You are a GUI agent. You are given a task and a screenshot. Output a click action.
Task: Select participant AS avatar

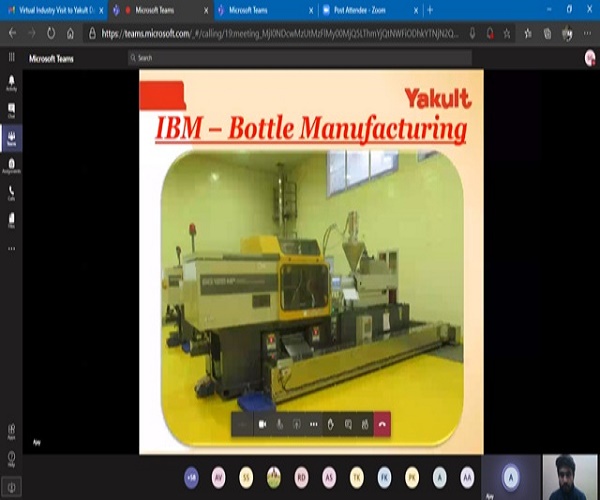point(329,477)
